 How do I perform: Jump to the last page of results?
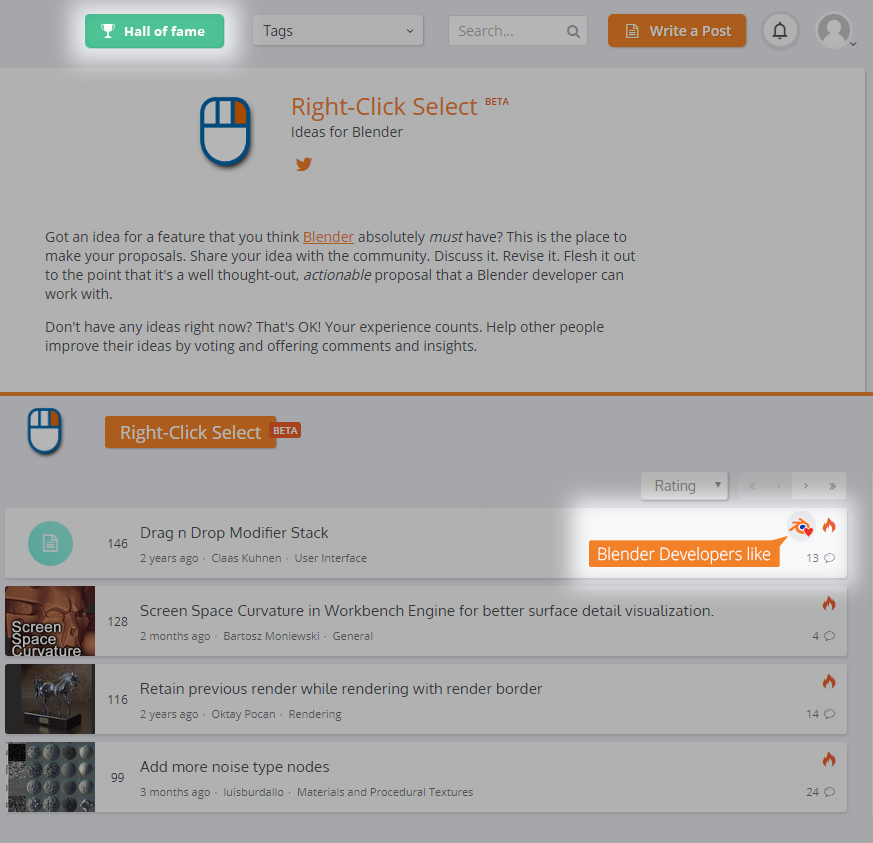(832, 486)
